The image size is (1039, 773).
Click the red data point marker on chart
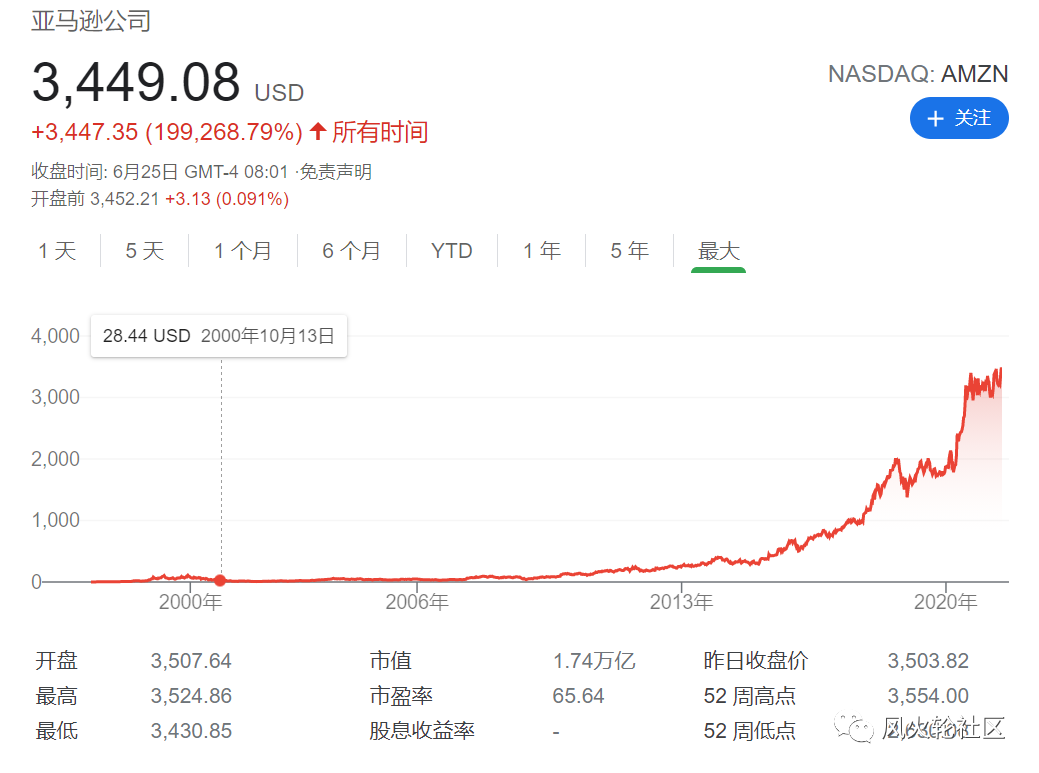click(220, 581)
